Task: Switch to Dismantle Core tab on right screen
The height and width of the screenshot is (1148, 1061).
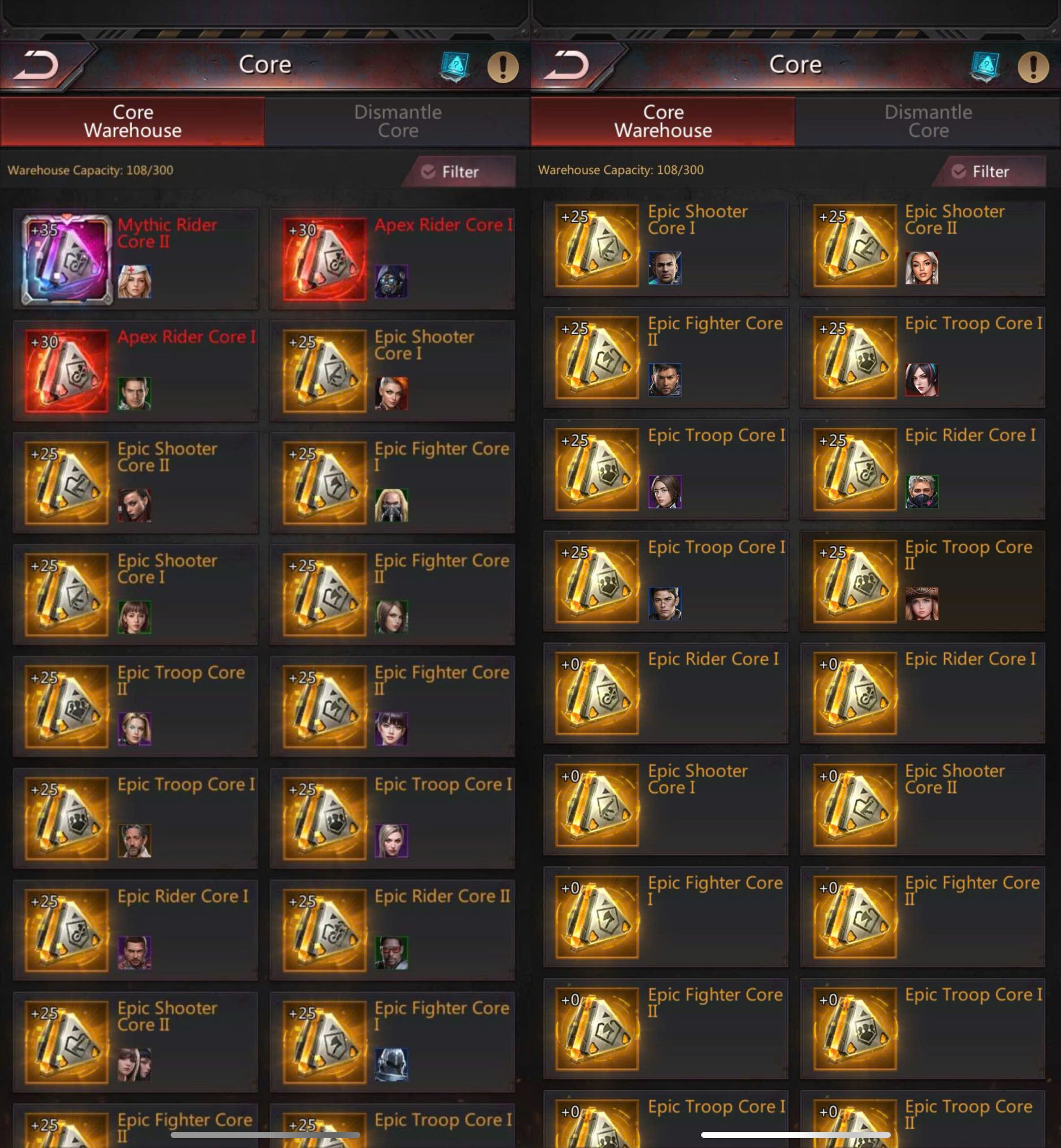Action: (x=928, y=121)
